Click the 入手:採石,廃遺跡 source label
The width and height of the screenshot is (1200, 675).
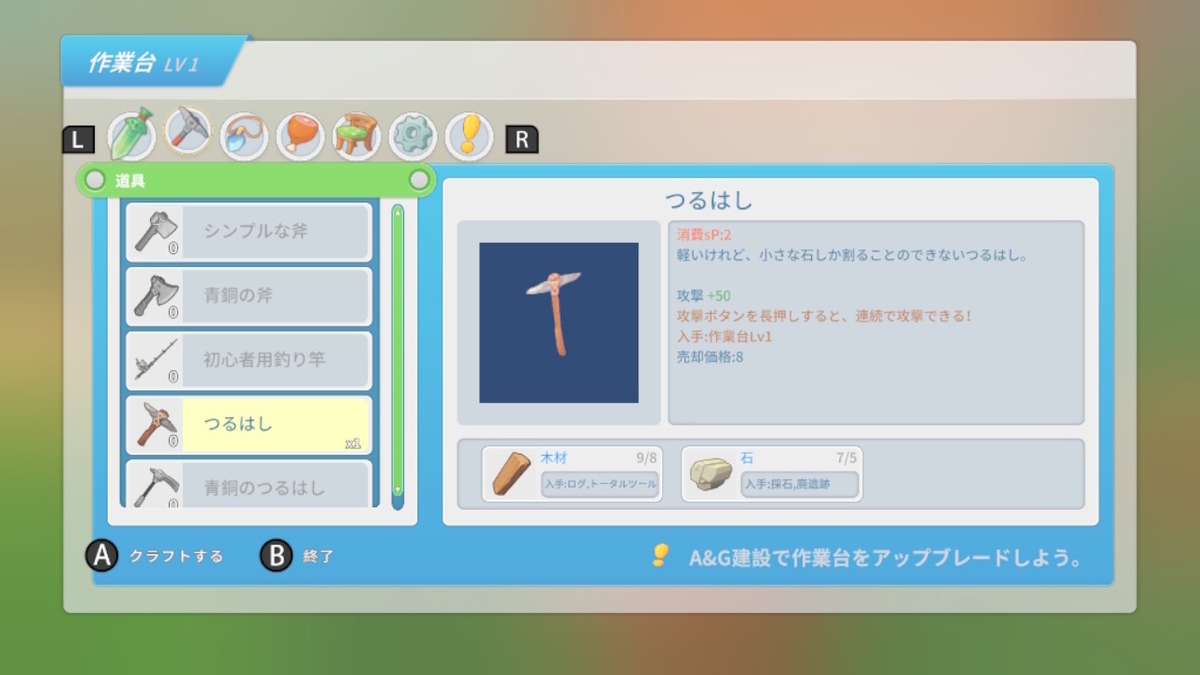(x=800, y=485)
